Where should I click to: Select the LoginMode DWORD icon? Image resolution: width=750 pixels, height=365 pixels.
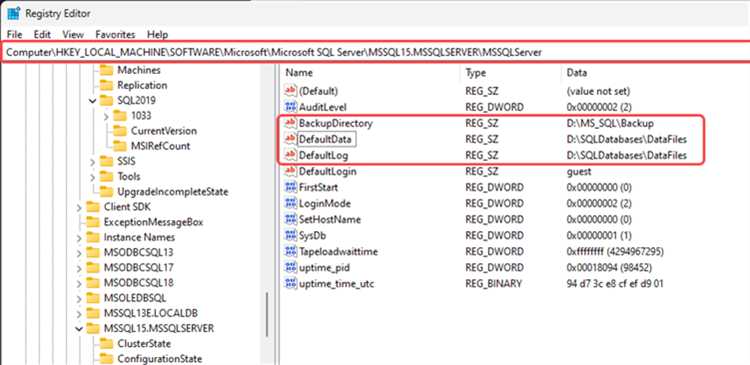click(290, 203)
